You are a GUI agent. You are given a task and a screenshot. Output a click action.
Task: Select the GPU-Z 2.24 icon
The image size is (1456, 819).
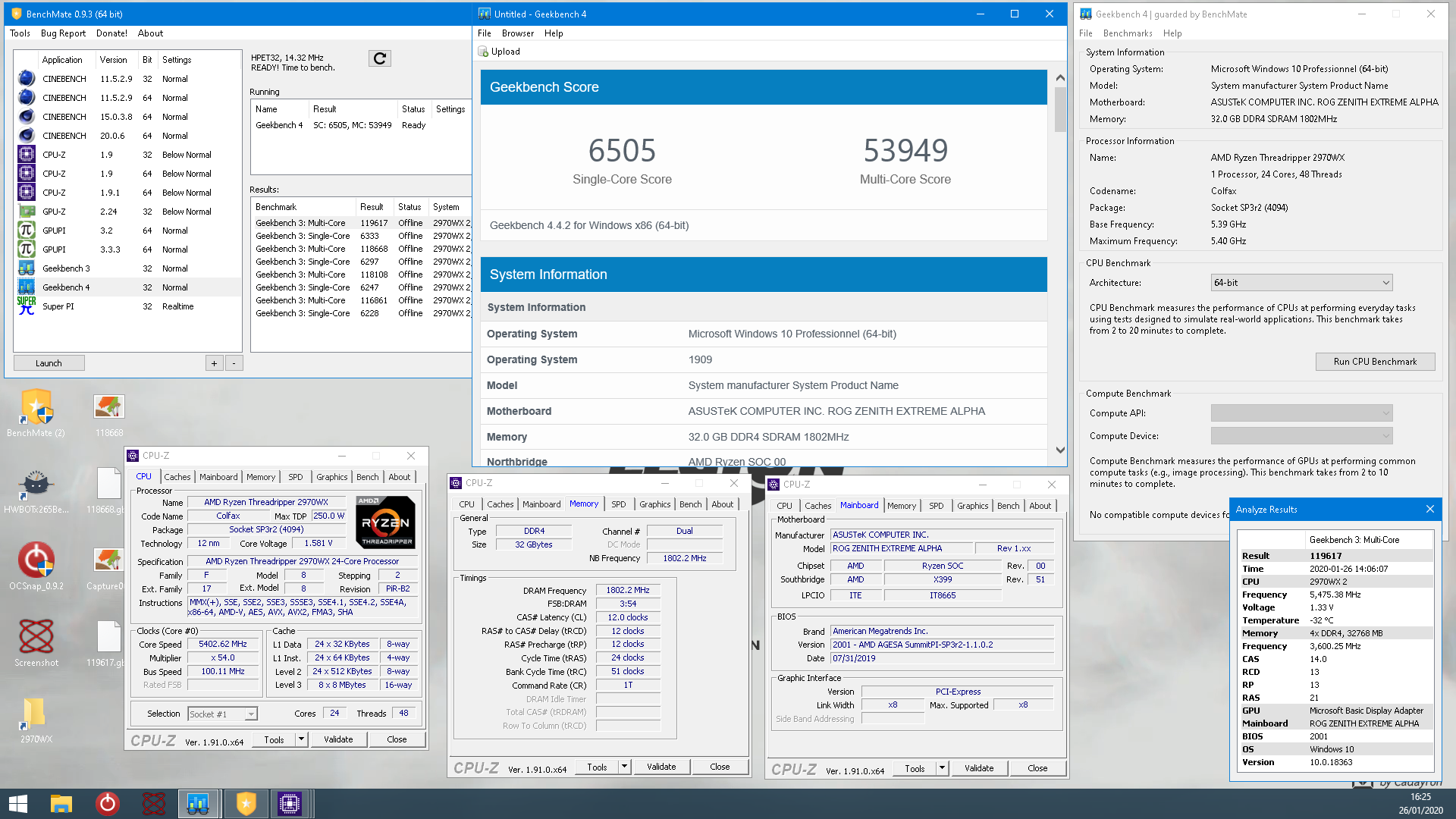pos(27,211)
